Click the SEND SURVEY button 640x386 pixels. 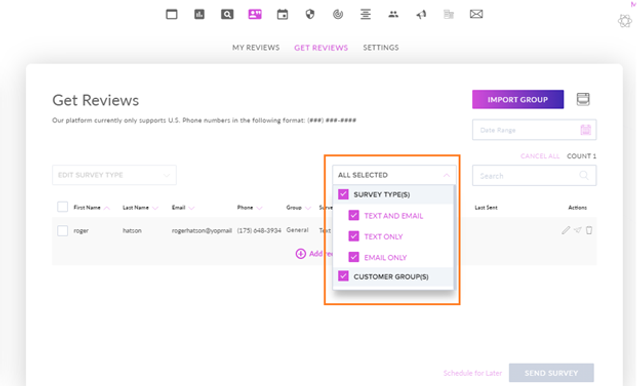[551, 373]
